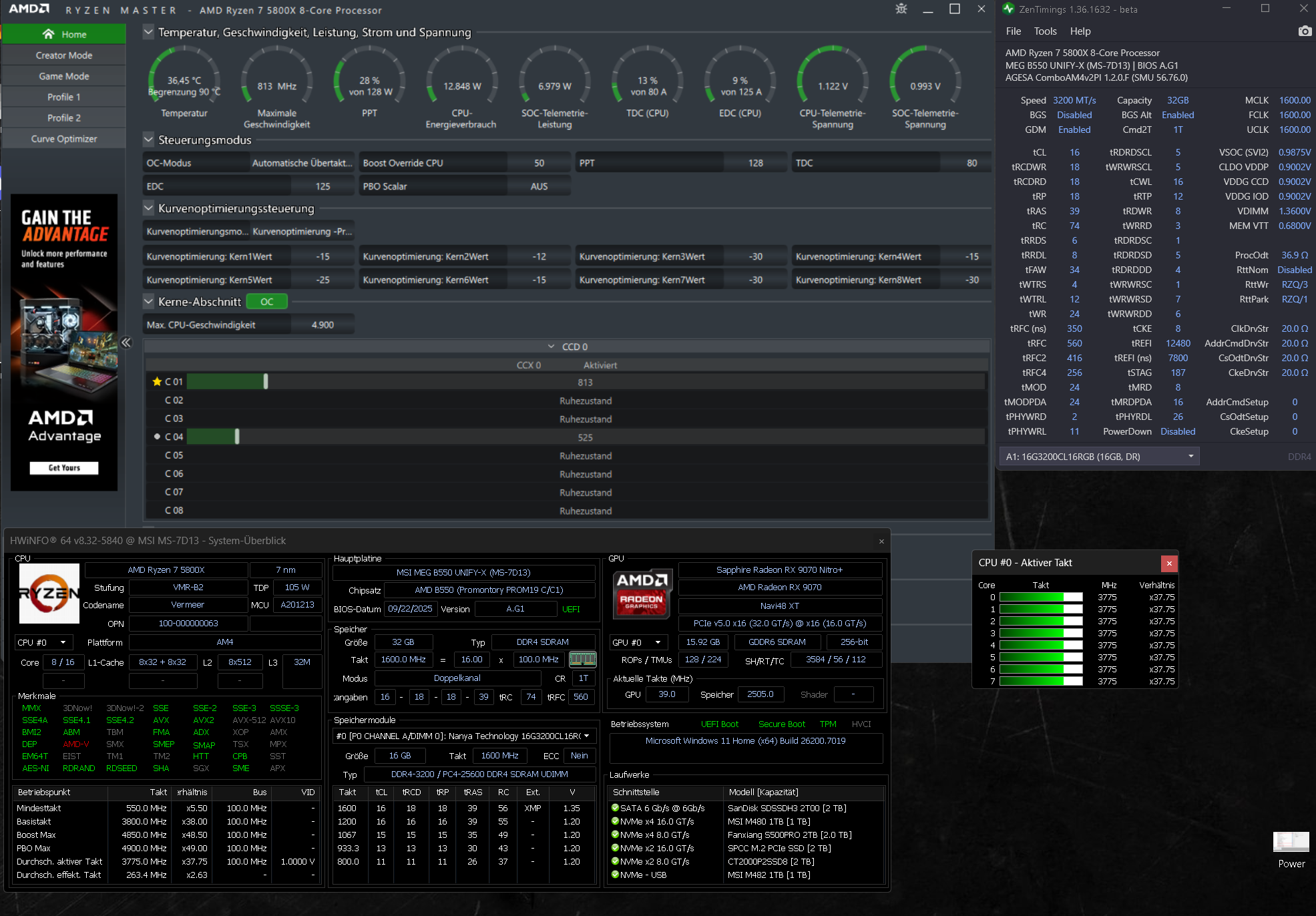Click the Ryzen Master bug report icon
This screenshot has height=916, width=1316.
[901, 9]
